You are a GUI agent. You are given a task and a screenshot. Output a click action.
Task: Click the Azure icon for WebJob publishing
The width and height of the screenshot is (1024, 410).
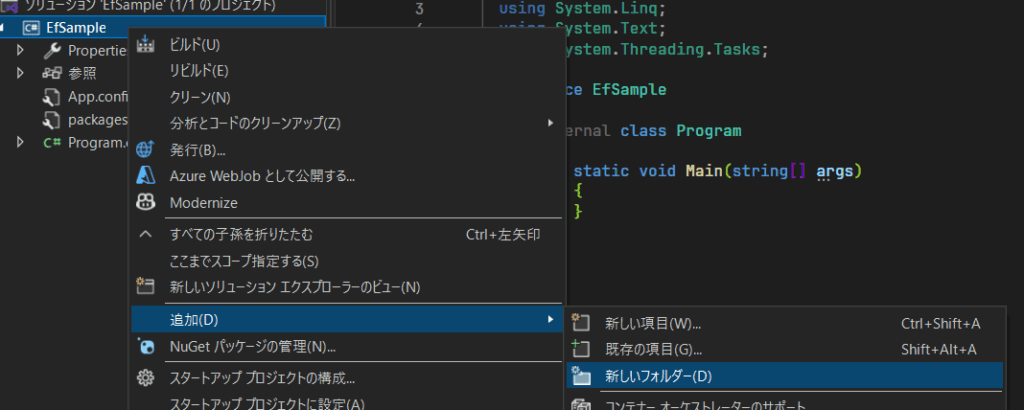pyautogui.click(x=146, y=176)
